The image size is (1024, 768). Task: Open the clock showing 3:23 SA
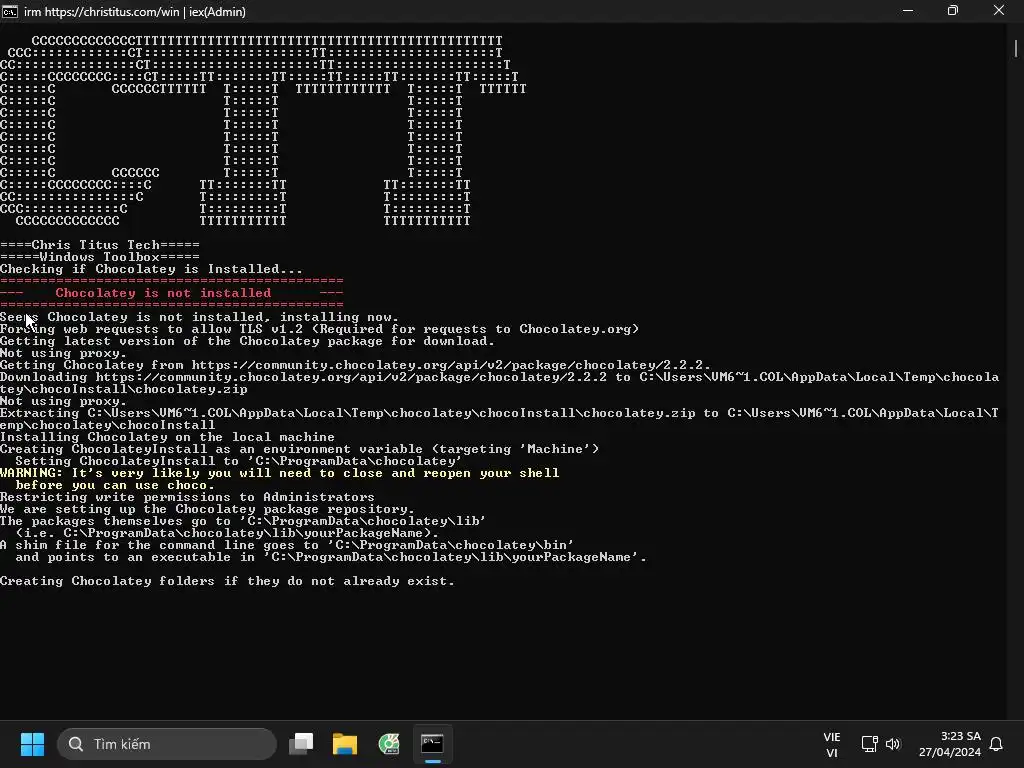(950, 744)
